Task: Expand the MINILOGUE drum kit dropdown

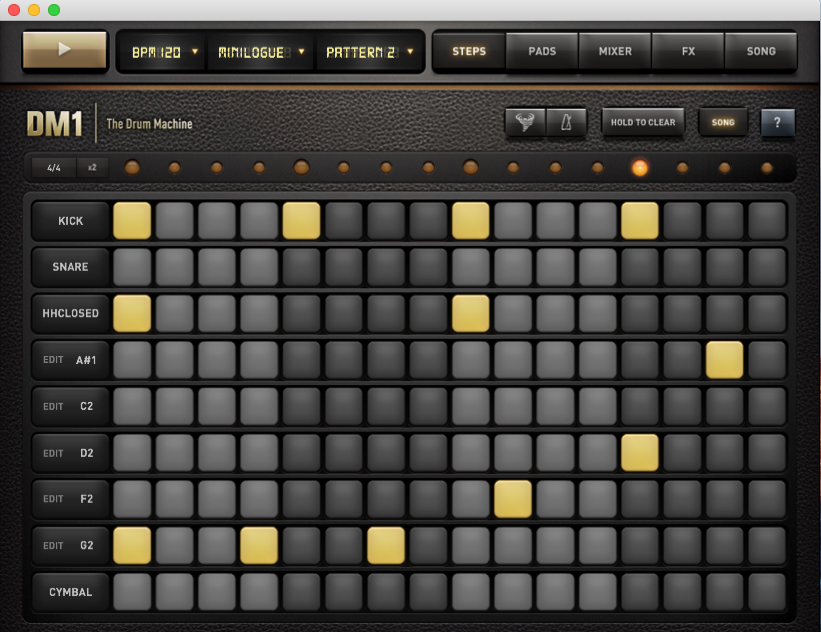Action: point(259,52)
